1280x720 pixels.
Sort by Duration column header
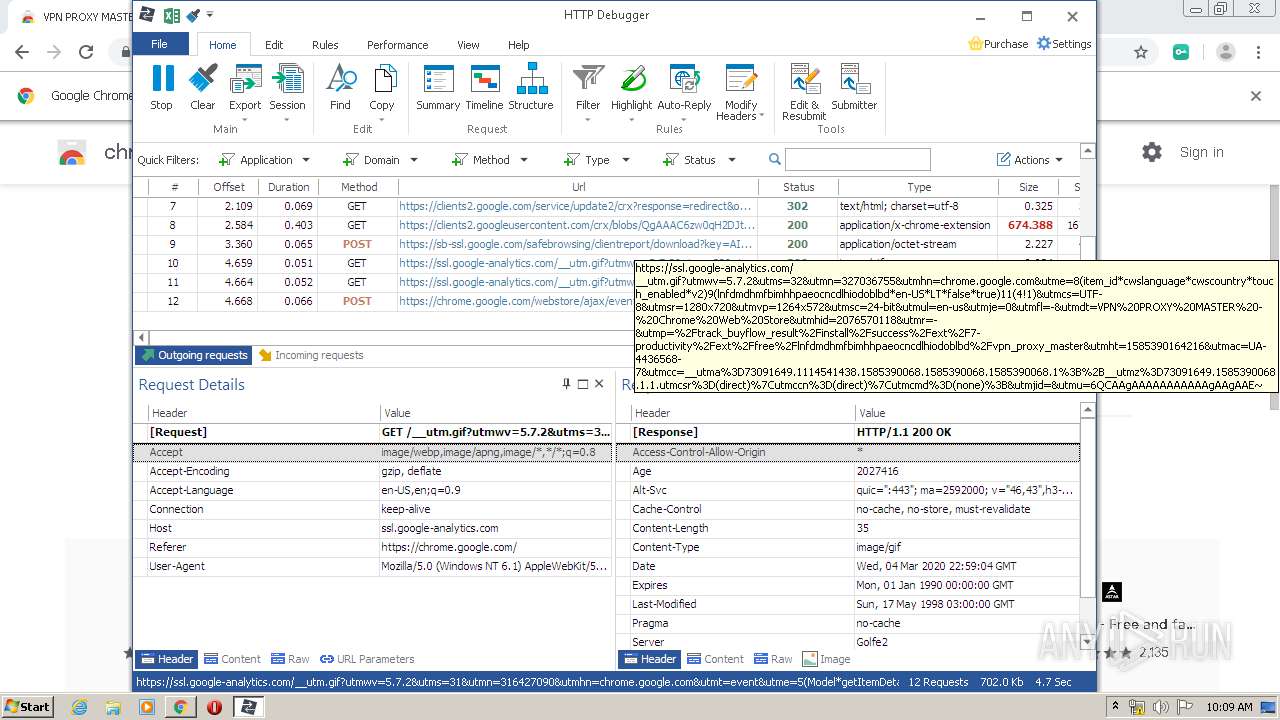tap(288, 187)
